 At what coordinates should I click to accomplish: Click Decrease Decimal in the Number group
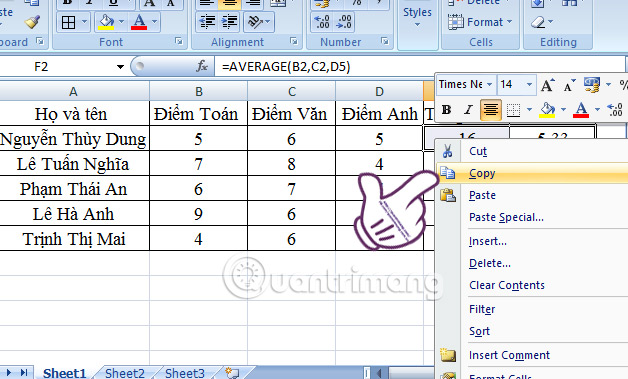[344, 22]
